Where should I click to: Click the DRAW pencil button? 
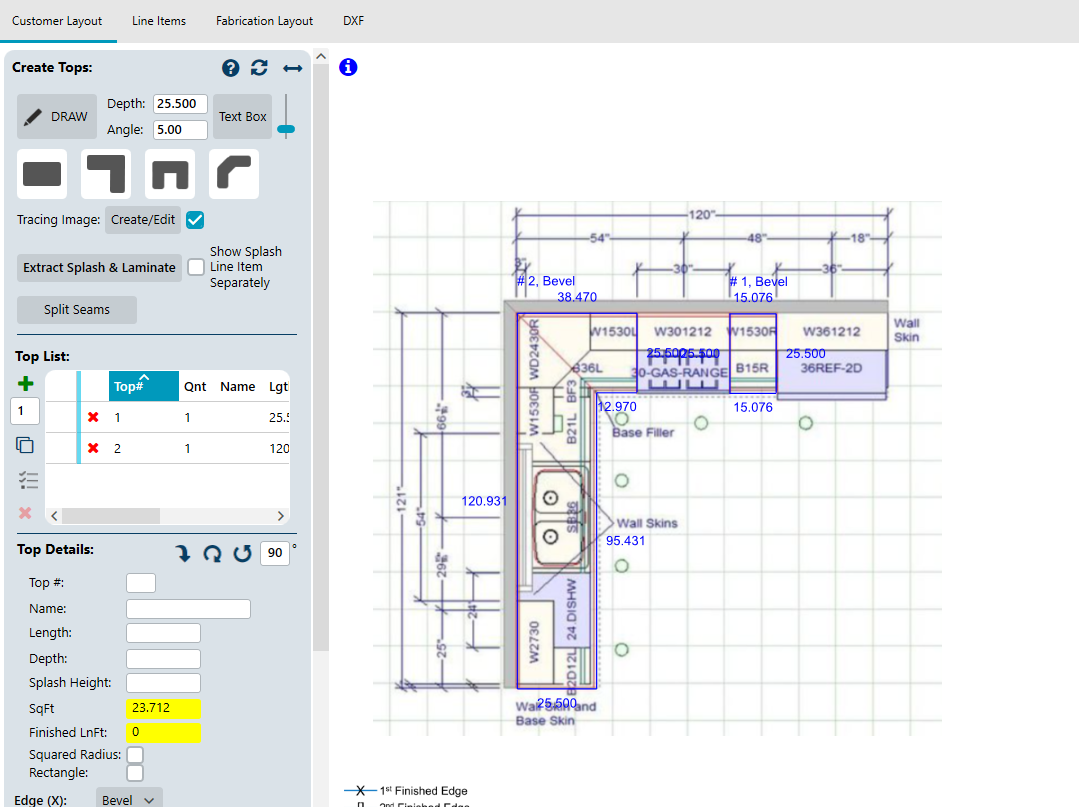click(x=57, y=116)
